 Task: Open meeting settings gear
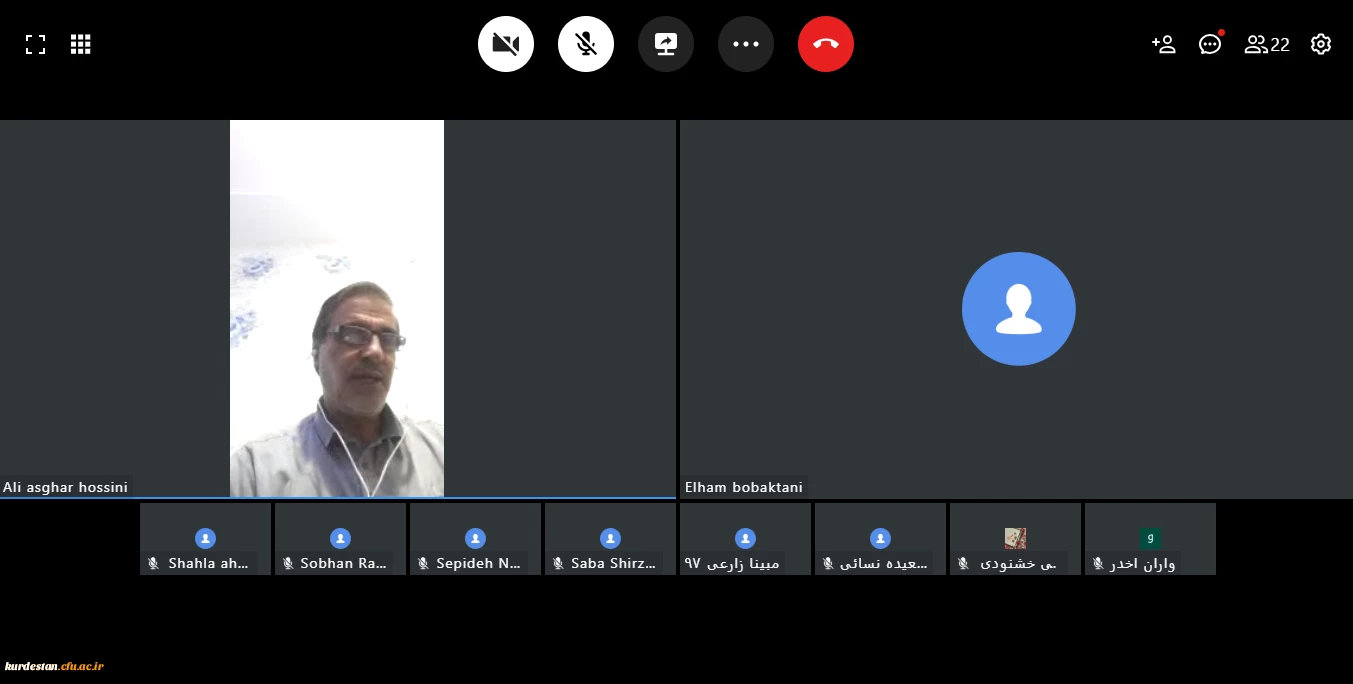click(x=1321, y=44)
